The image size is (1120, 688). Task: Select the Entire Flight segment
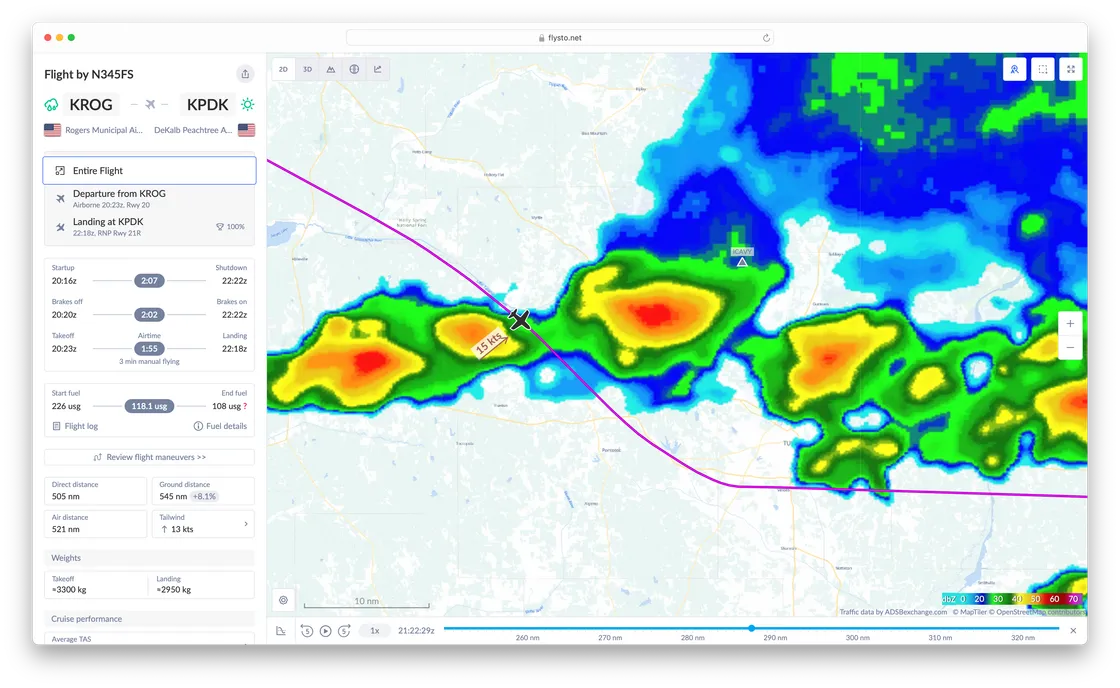149,171
